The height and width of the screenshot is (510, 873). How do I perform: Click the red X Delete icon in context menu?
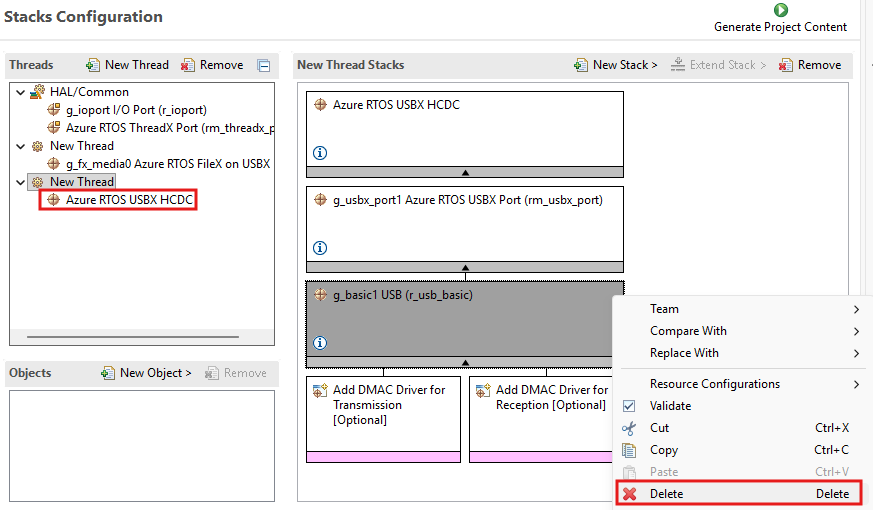pyautogui.click(x=630, y=494)
